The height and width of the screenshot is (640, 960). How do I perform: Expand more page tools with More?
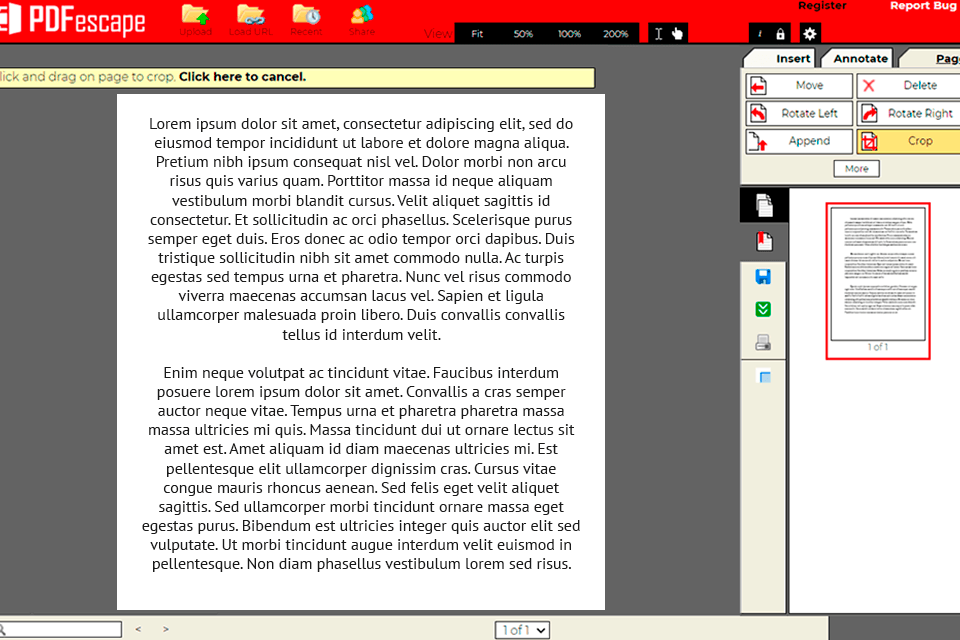856,169
